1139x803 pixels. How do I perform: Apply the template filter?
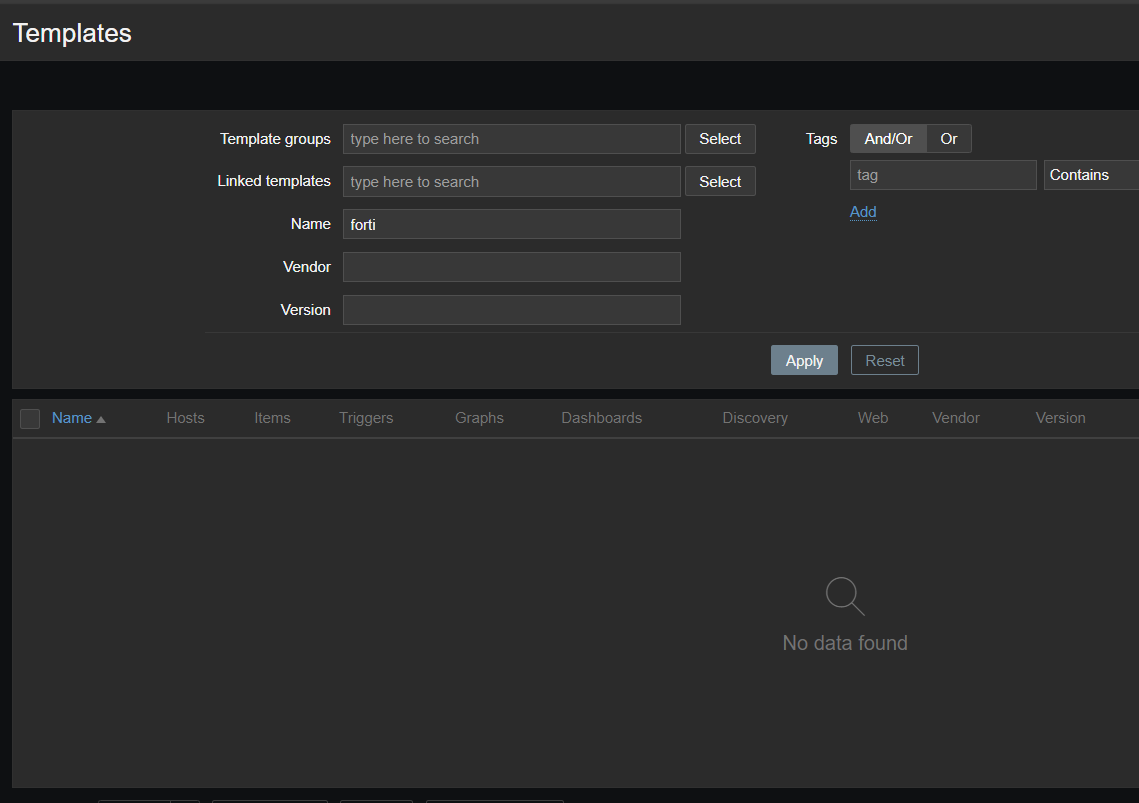pyautogui.click(x=804, y=361)
